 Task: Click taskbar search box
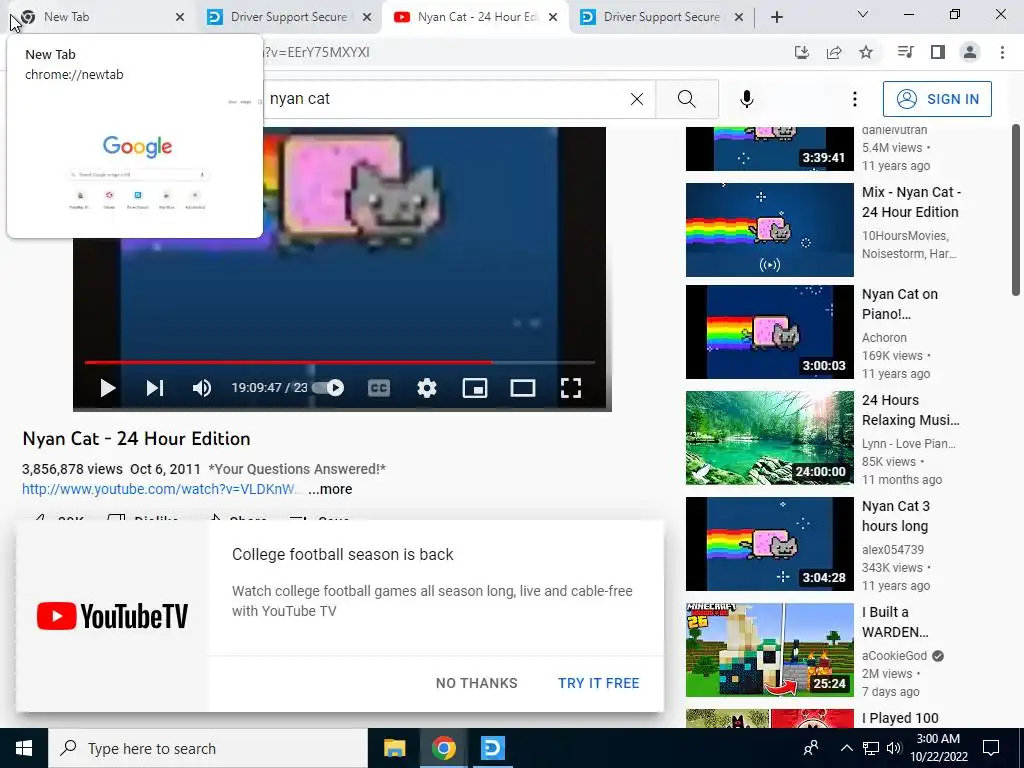point(208,748)
